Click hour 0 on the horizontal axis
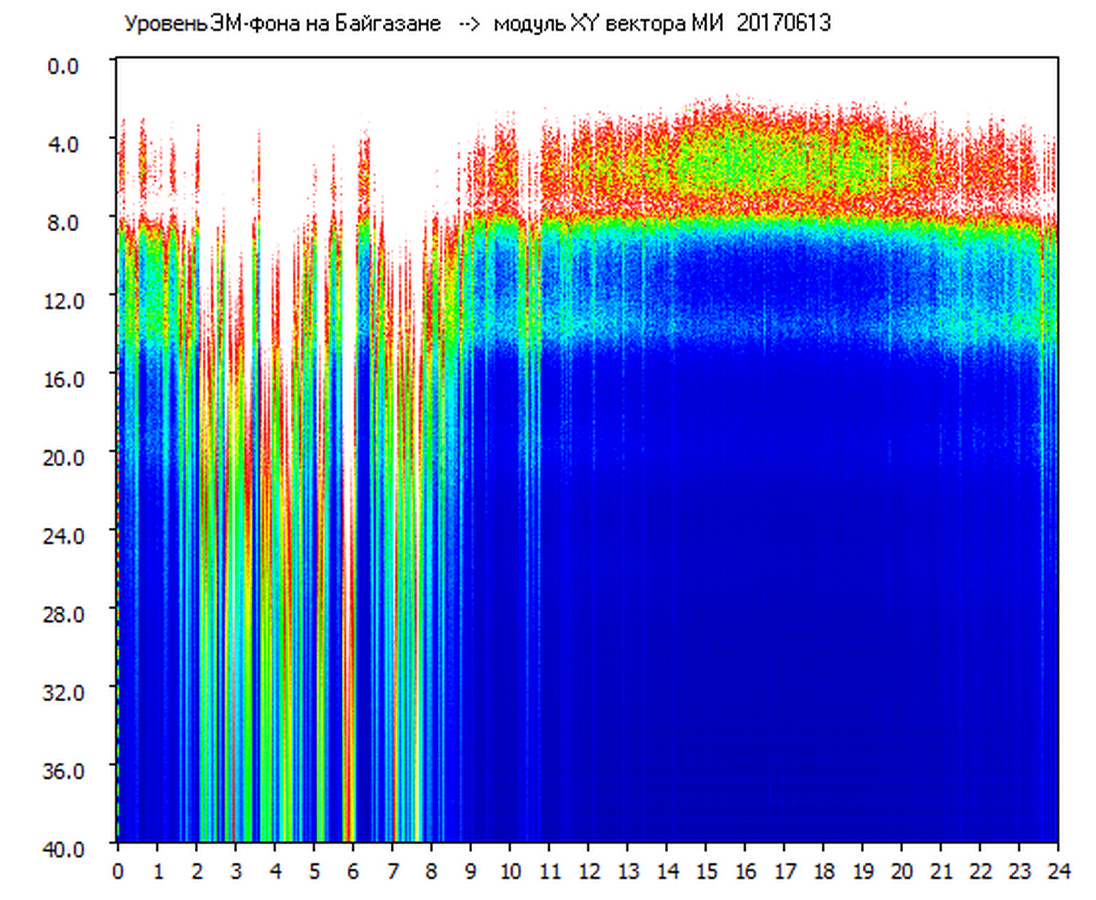This screenshot has width=1096, height=900. pos(118,871)
